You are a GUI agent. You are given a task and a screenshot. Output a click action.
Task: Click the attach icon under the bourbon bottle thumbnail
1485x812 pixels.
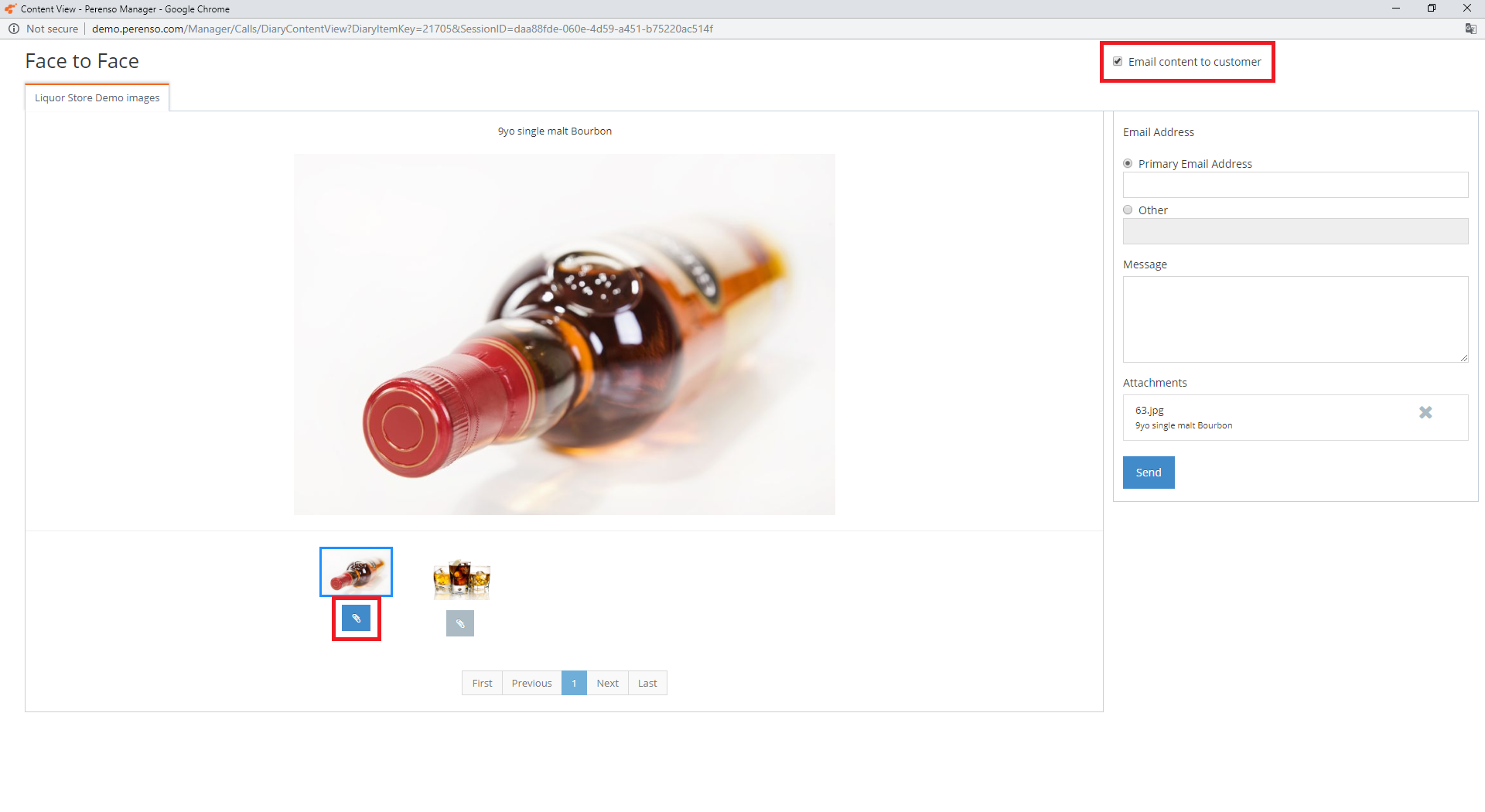point(356,618)
